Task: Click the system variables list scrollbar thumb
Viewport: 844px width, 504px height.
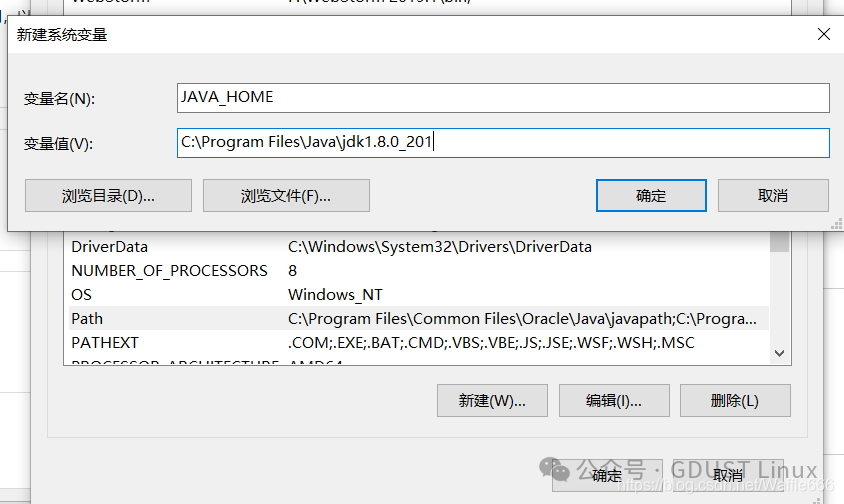Action: (x=779, y=242)
